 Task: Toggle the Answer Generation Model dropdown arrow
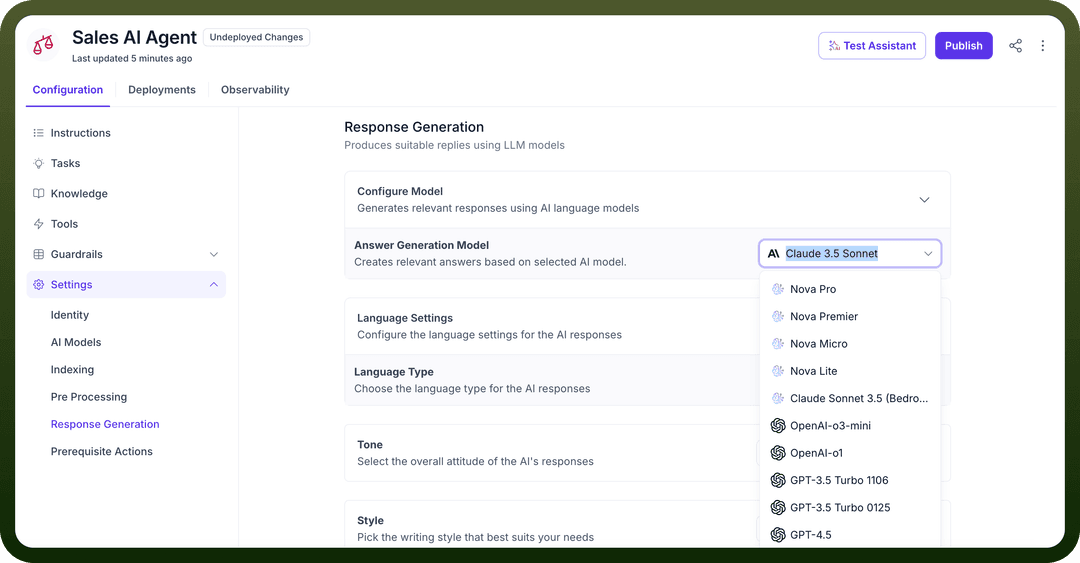pos(928,254)
